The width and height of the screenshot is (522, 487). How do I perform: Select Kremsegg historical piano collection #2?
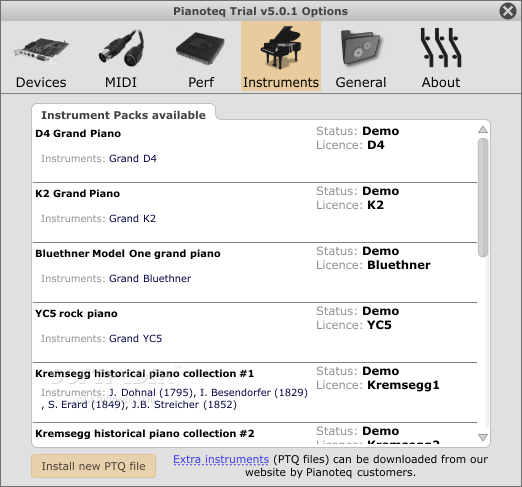tap(145, 434)
